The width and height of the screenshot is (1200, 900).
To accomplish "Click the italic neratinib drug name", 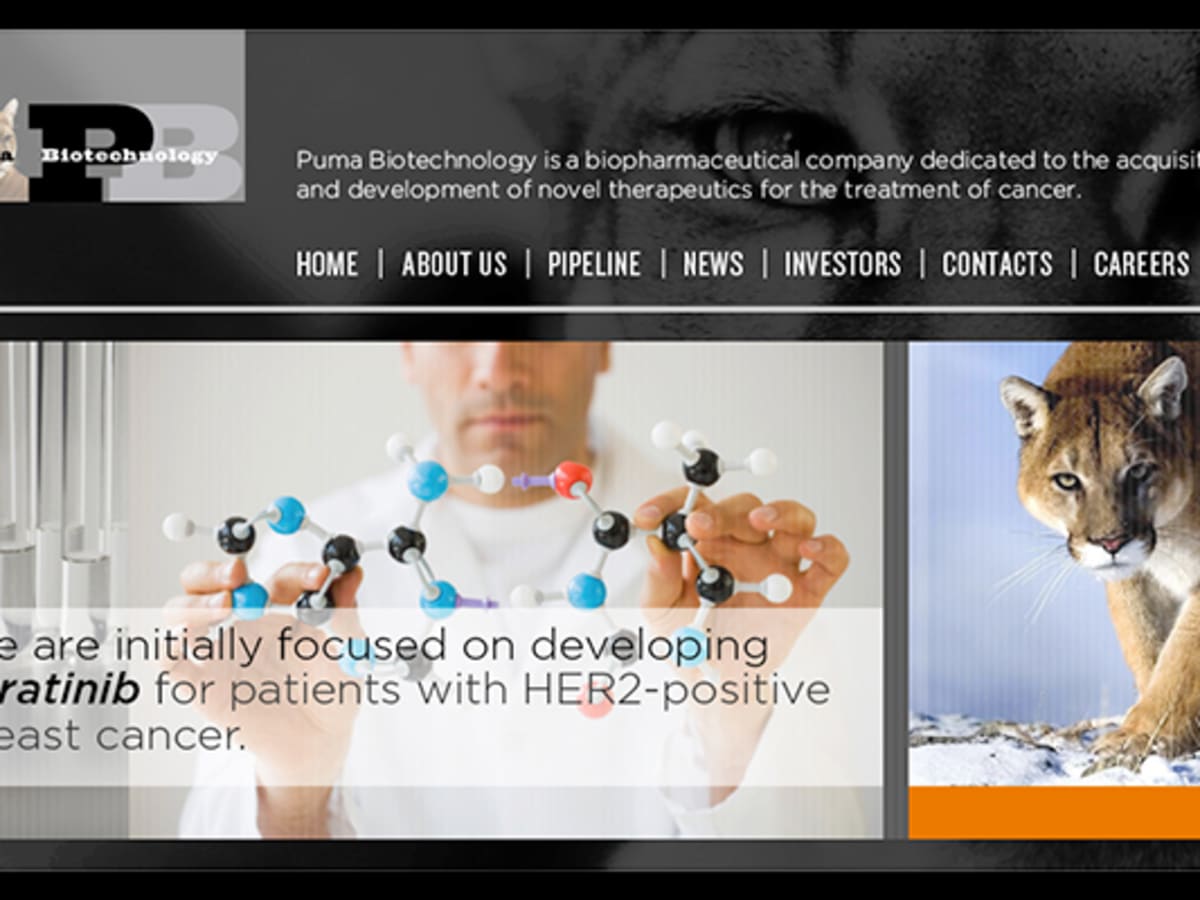I will pos(68,691).
